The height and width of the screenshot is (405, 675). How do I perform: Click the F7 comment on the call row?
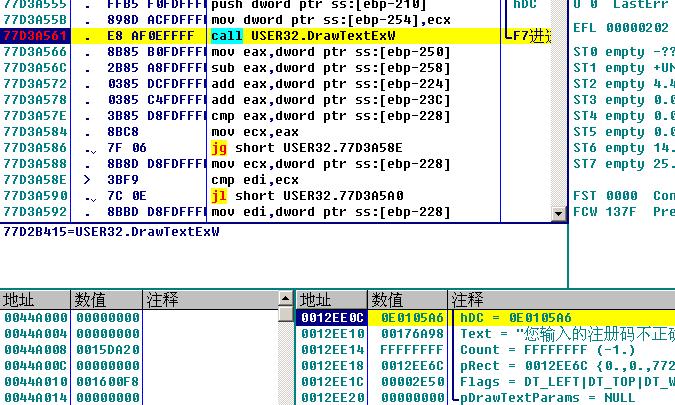530,36
